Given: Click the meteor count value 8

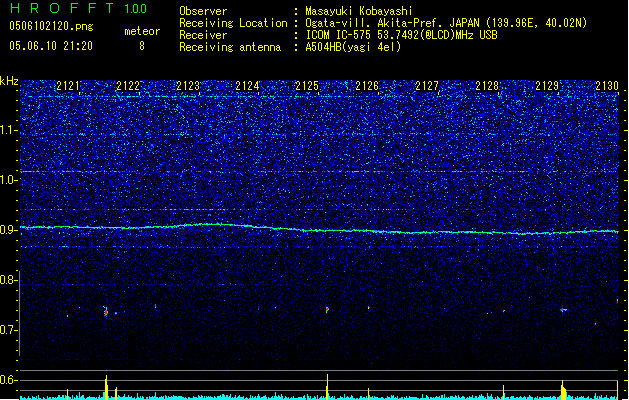Looking at the screenshot, I should click(x=142, y=46).
